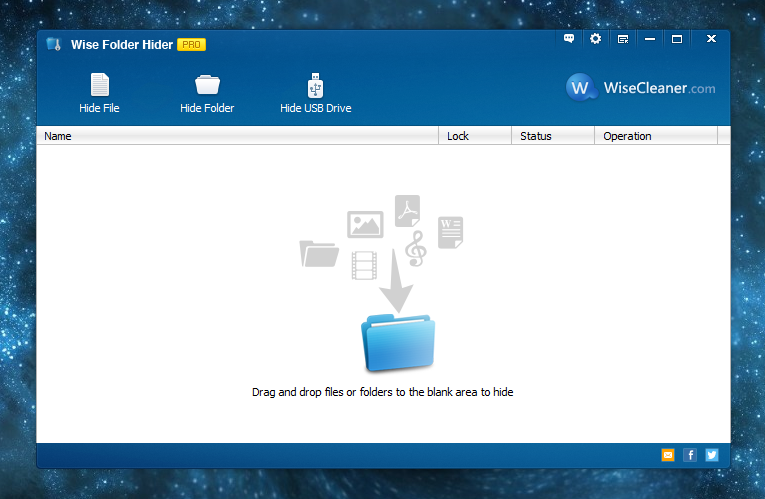Open the Twitter icon in footer
The height and width of the screenshot is (499, 765).
coord(712,455)
